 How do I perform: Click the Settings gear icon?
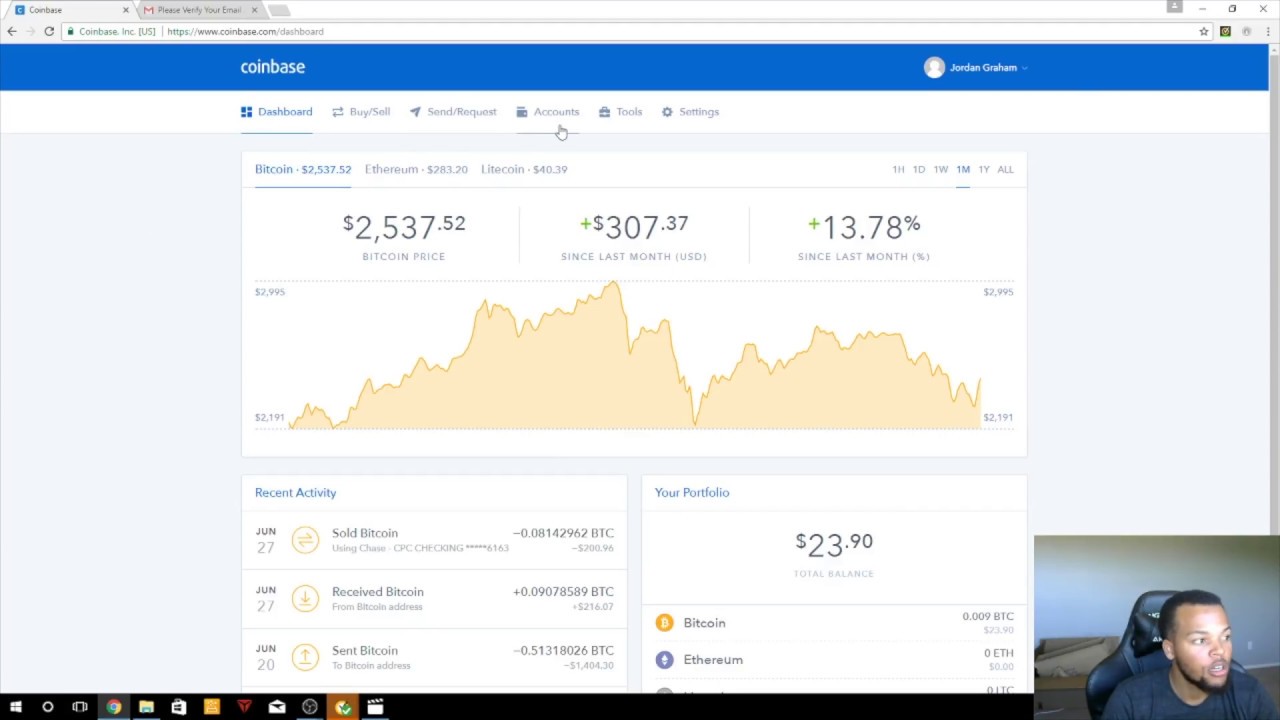point(667,112)
